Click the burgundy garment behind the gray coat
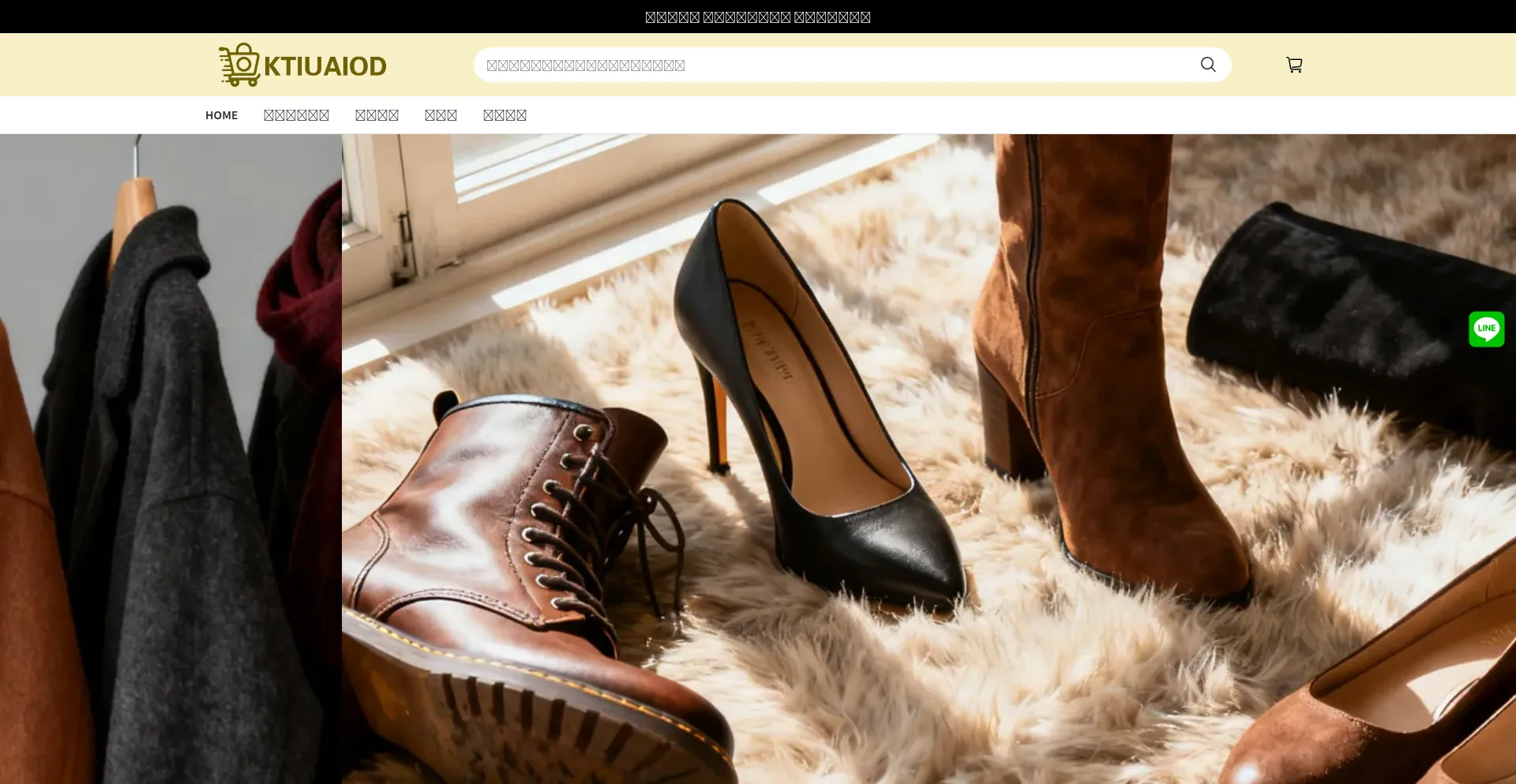 [x=304, y=300]
